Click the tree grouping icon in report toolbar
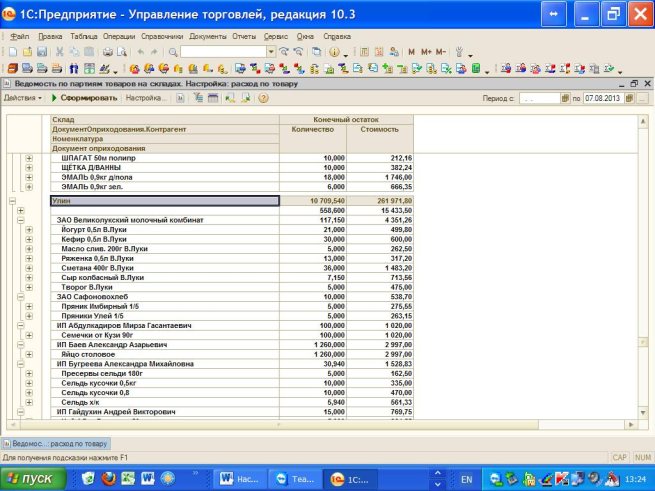This screenshot has width=655, height=491. pyautogui.click(x=199, y=98)
